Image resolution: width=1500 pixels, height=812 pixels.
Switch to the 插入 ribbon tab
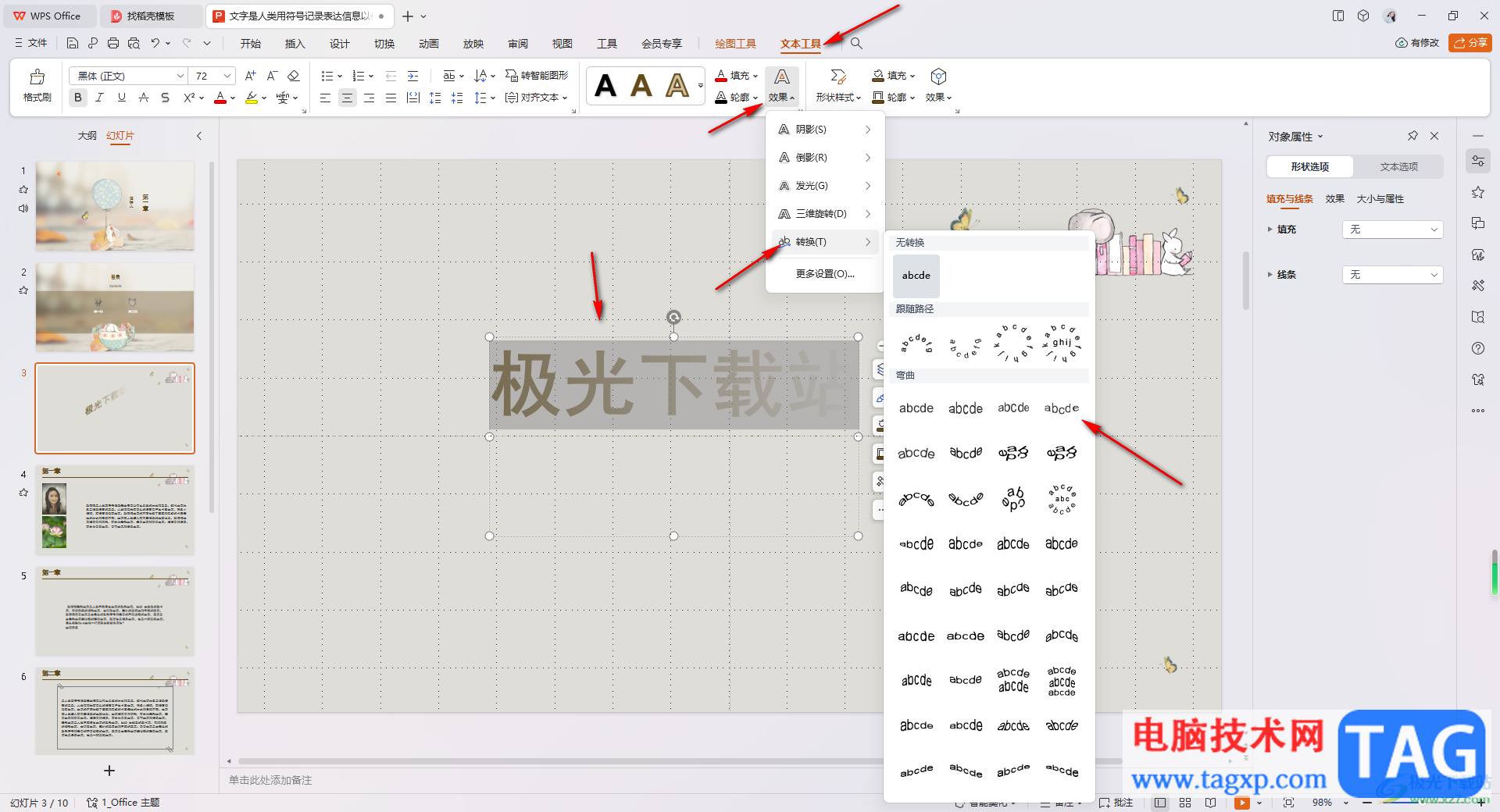point(295,44)
